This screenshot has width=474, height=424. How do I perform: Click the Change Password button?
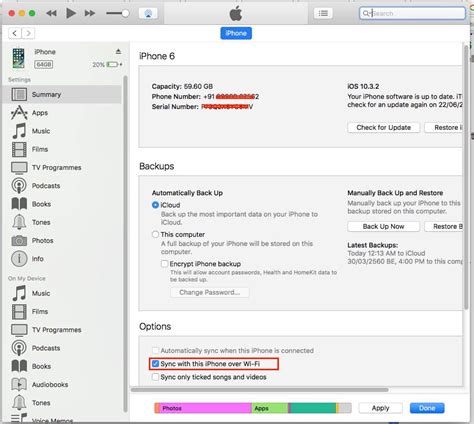click(210, 293)
